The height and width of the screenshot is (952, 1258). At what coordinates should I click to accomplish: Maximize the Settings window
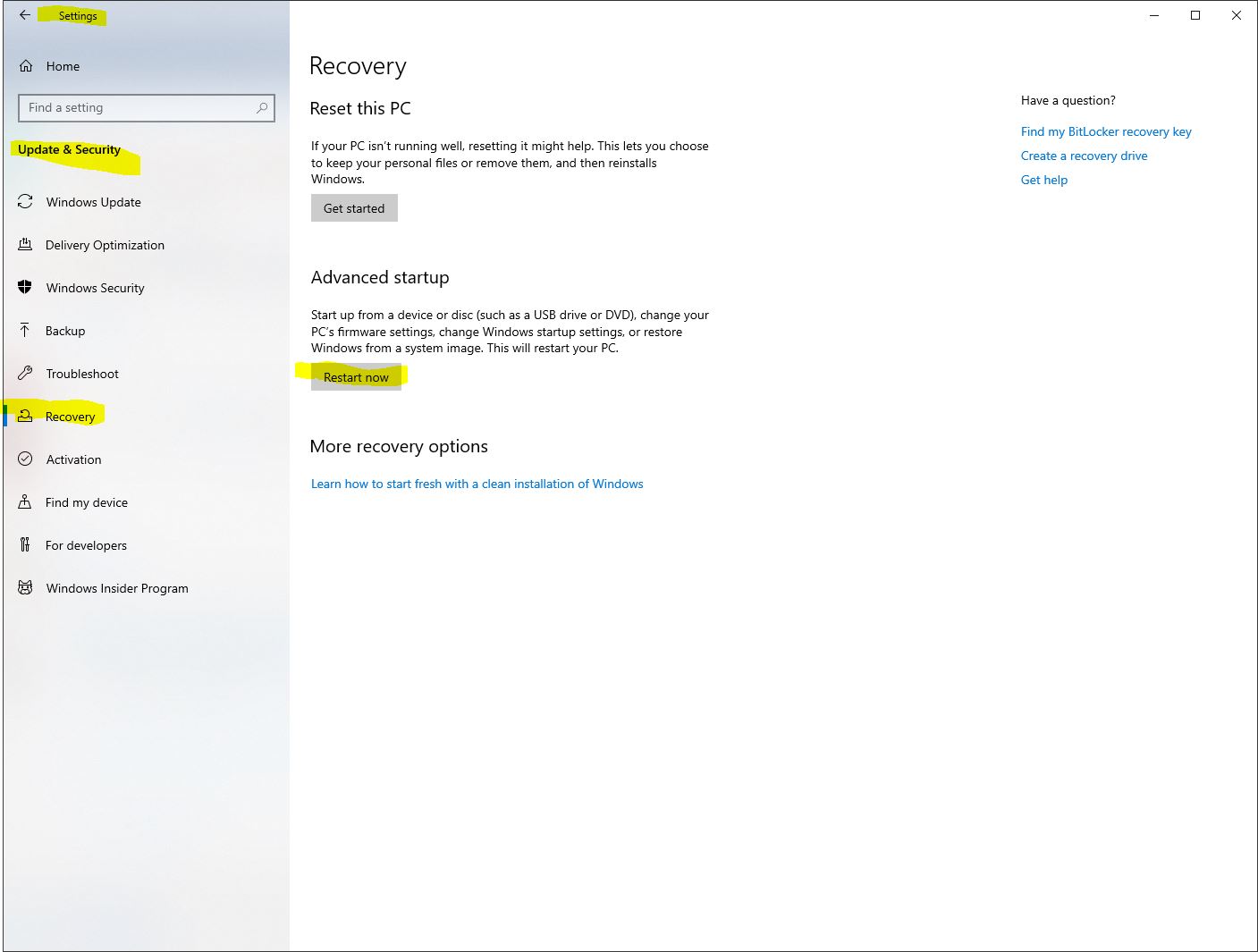[x=1195, y=15]
